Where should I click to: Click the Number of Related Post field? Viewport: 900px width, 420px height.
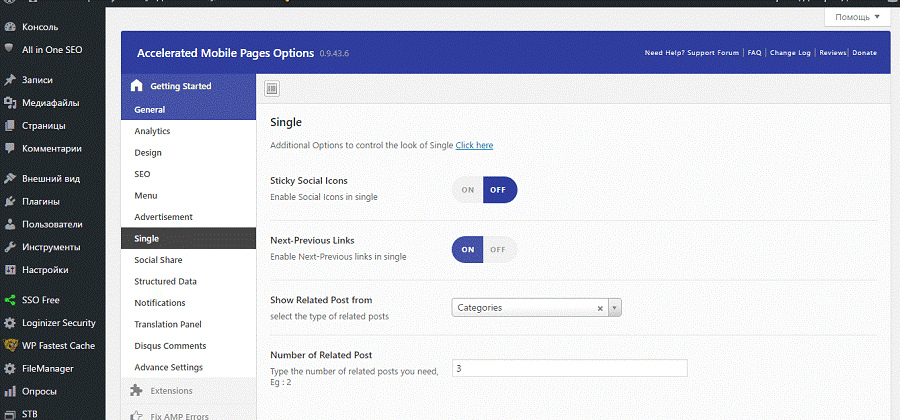tap(569, 368)
